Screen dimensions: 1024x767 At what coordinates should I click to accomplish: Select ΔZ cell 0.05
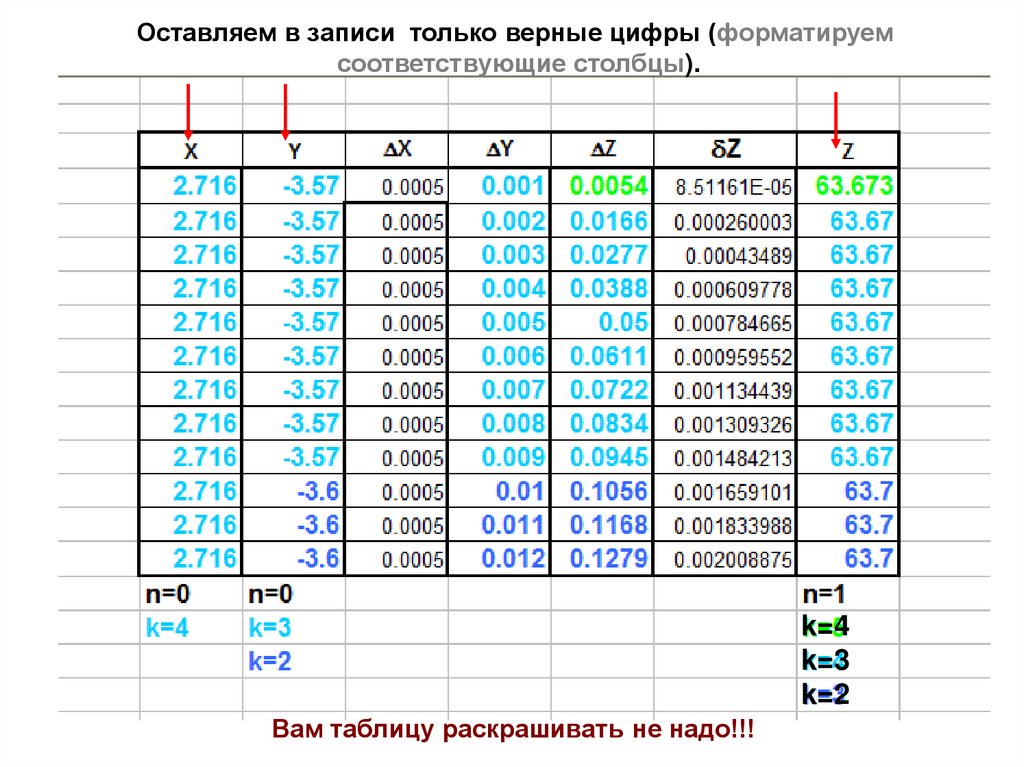(602, 323)
